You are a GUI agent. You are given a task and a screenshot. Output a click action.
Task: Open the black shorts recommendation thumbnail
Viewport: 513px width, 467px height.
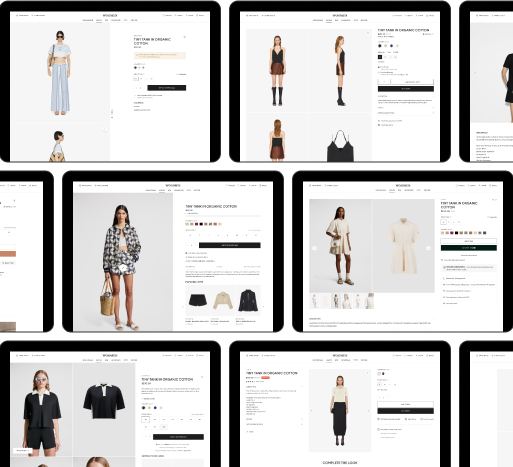click(198, 300)
